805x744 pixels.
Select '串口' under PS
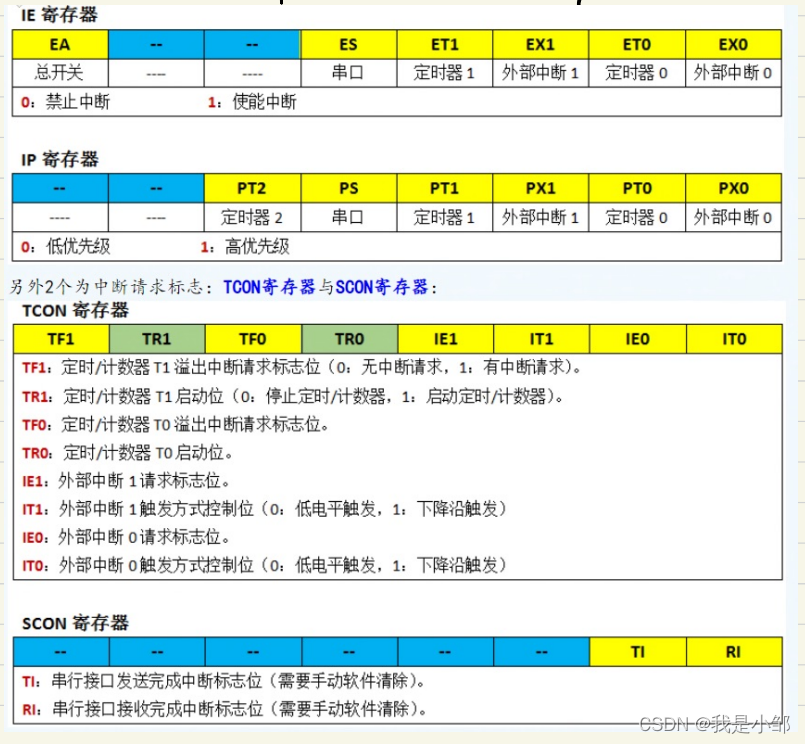349,217
